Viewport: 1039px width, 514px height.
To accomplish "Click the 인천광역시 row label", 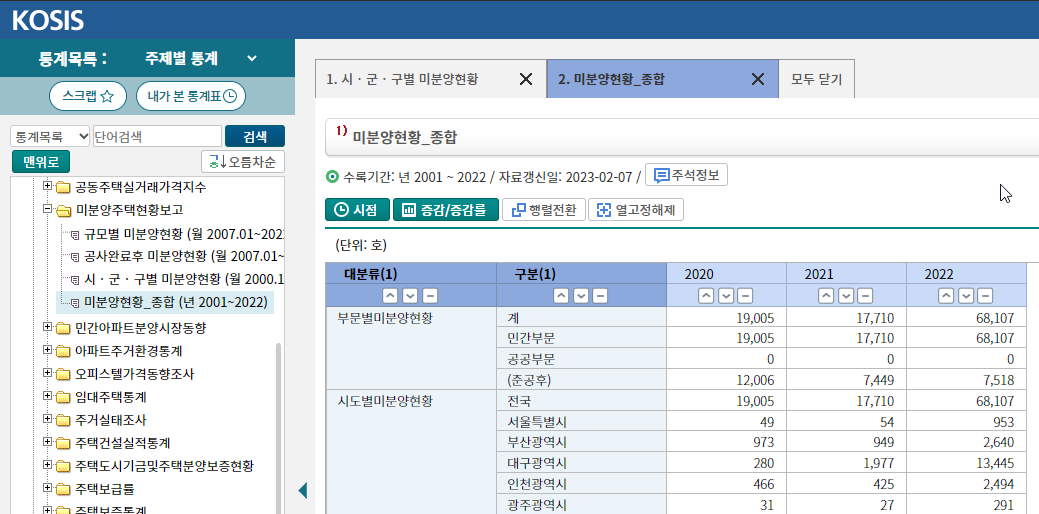I will [x=535, y=485].
